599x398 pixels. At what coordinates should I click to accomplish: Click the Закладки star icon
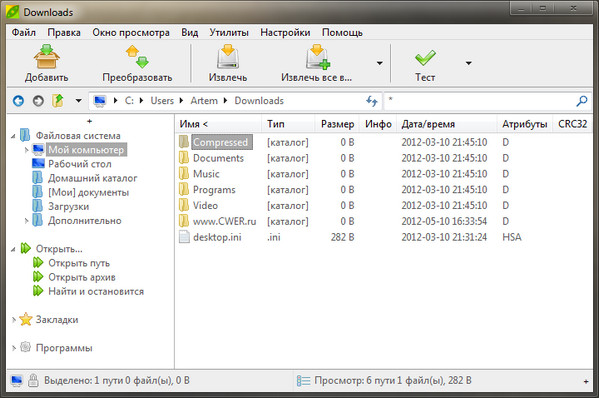tap(26, 319)
